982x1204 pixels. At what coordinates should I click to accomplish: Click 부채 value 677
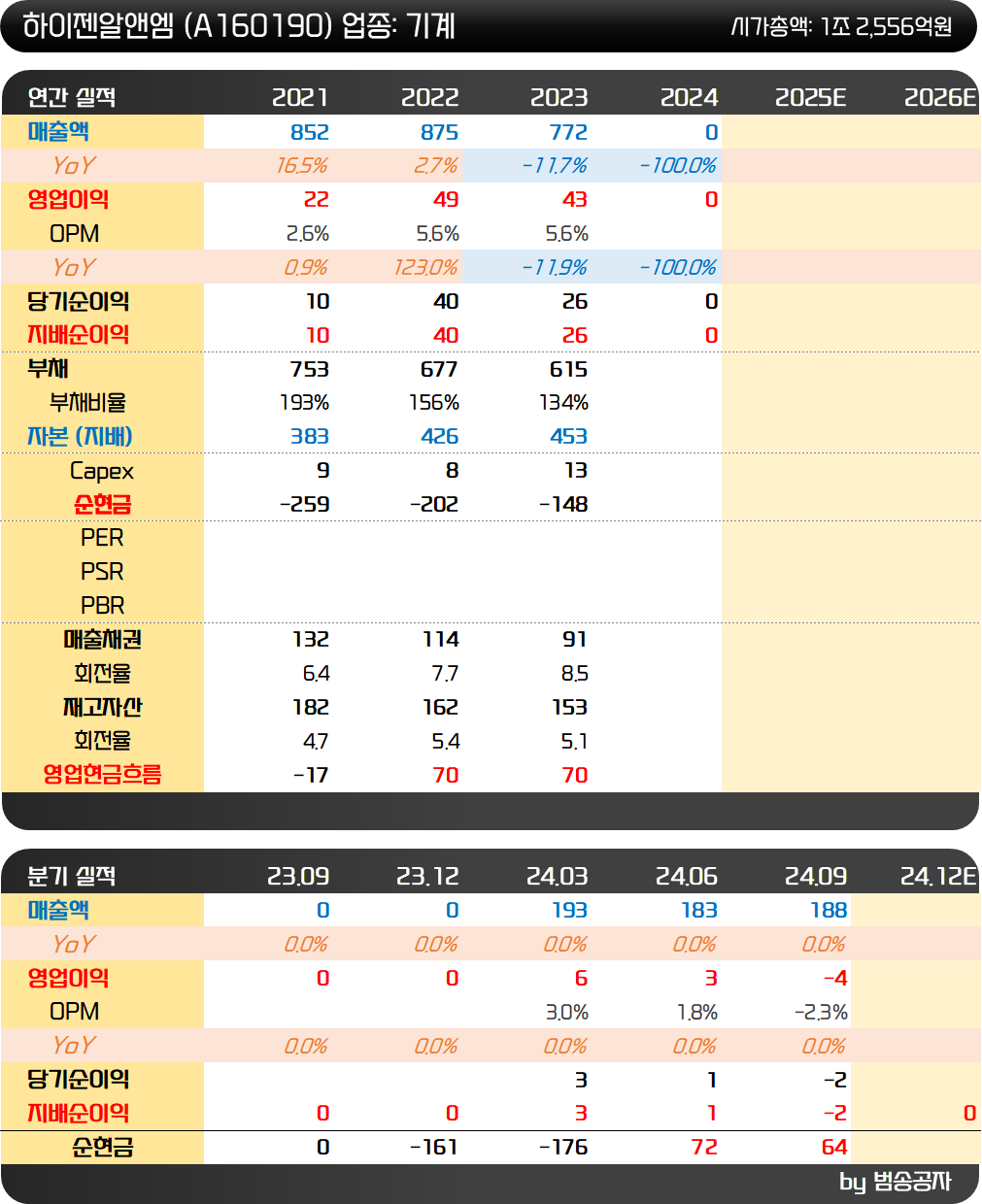(x=439, y=369)
